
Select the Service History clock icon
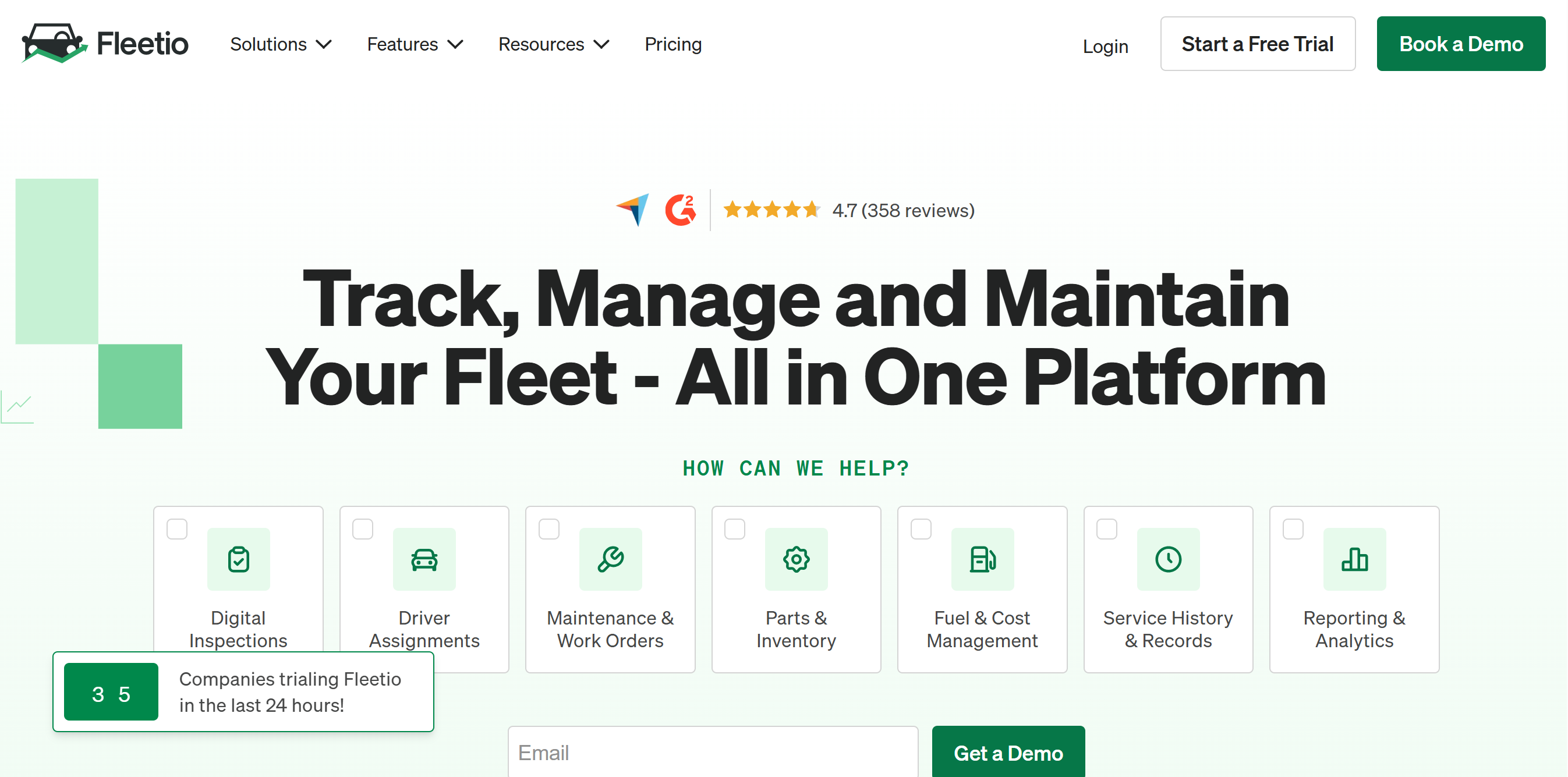[1168, 559]
